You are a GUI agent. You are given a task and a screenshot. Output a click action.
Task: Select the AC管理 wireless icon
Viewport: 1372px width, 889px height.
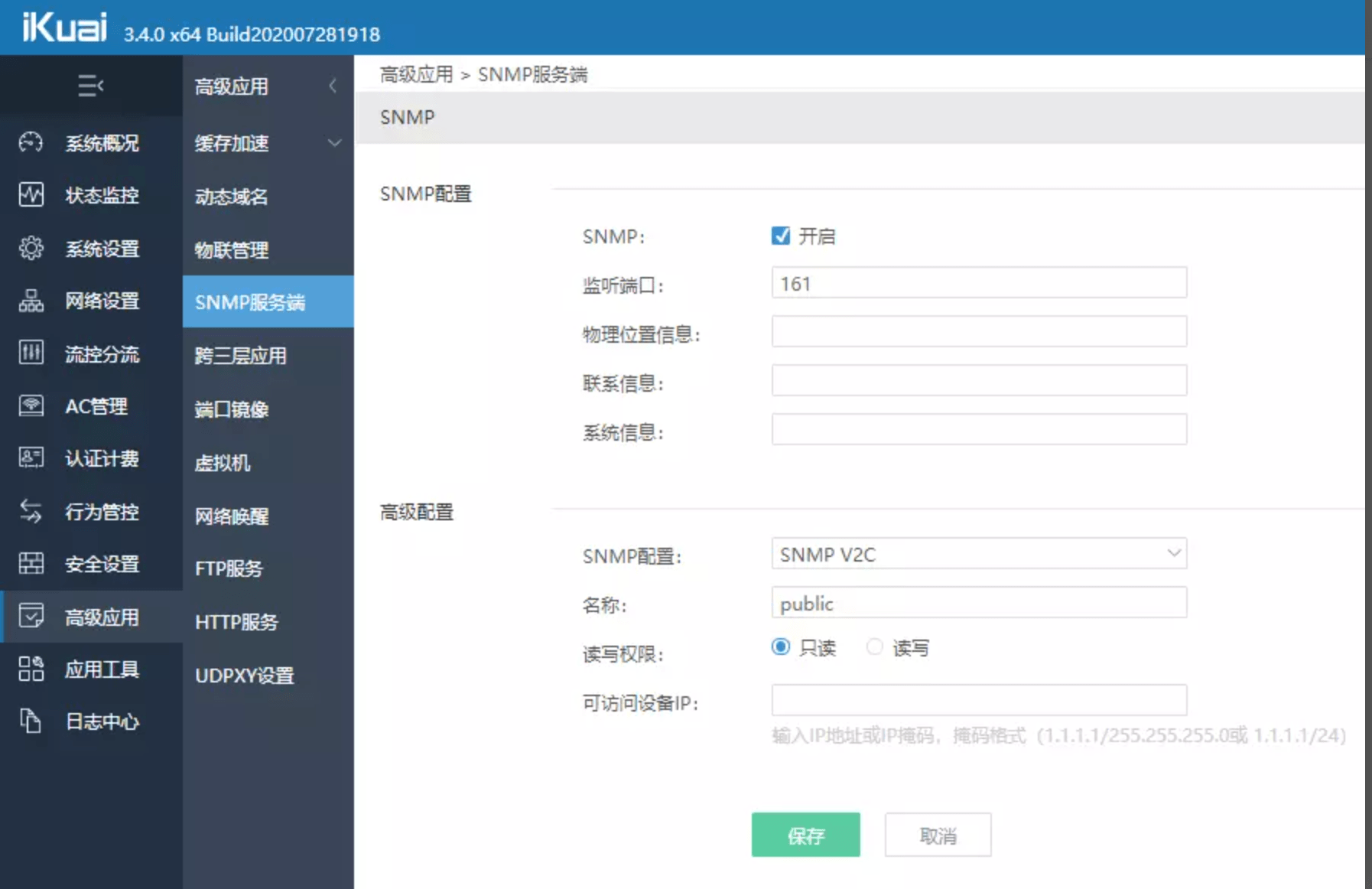click(29, 405)
